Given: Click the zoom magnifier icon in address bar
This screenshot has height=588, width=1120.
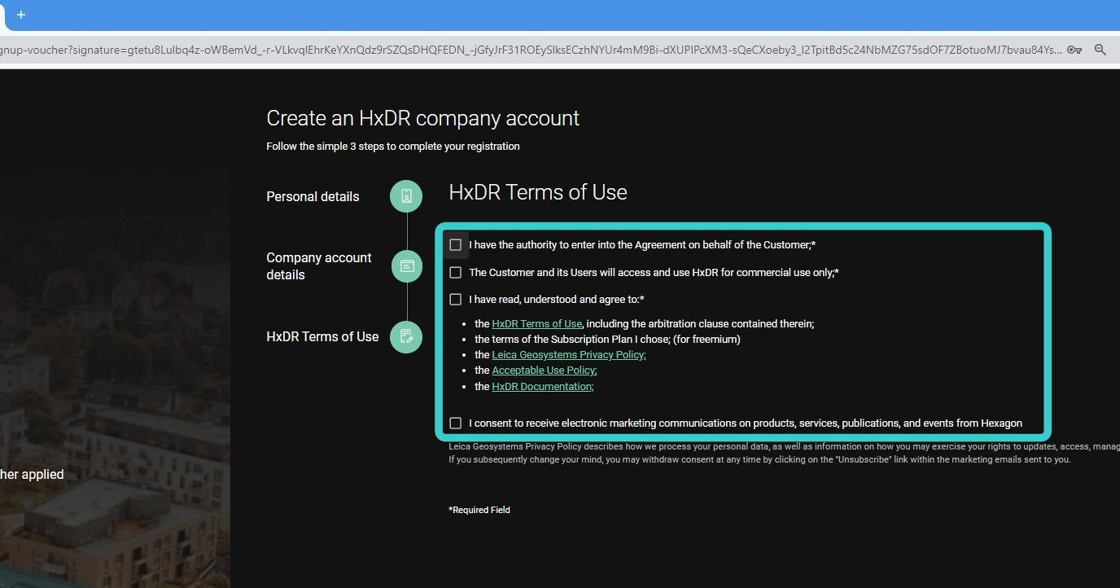Looking at the screenshot, I should (x=1100, y=50).
